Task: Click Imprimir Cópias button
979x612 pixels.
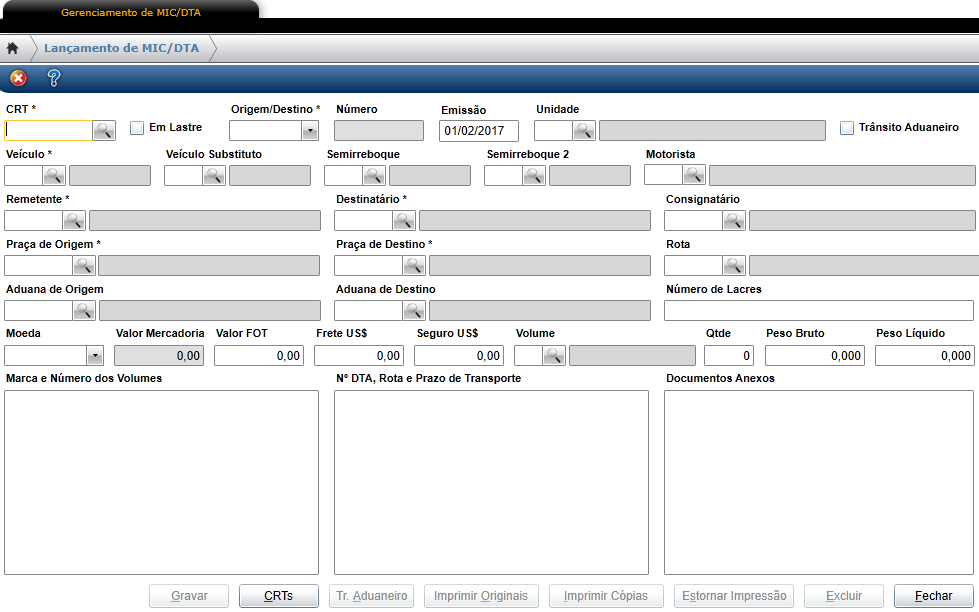Action: [x=606, y=596]
